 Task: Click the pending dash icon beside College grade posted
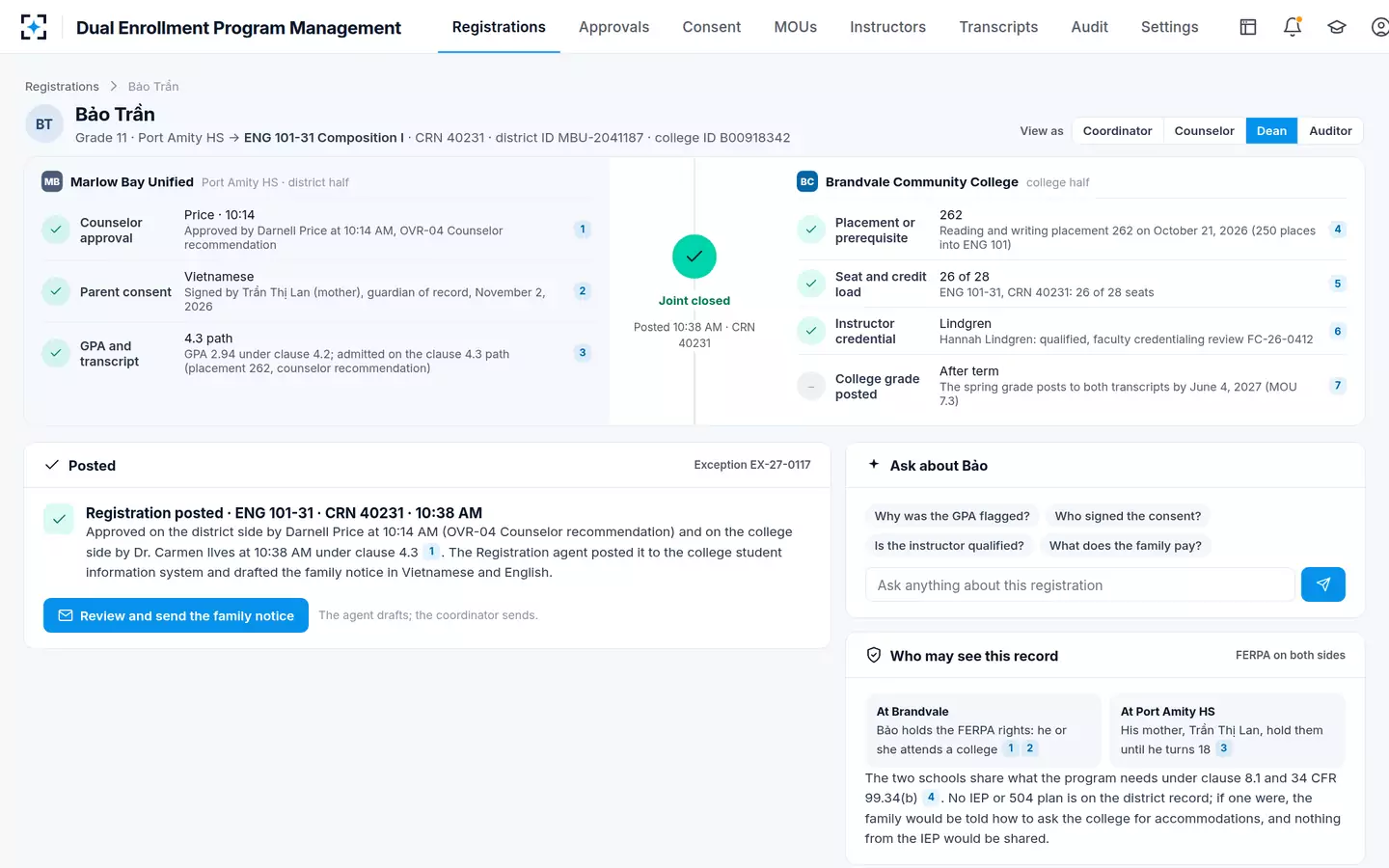(811, 386)
